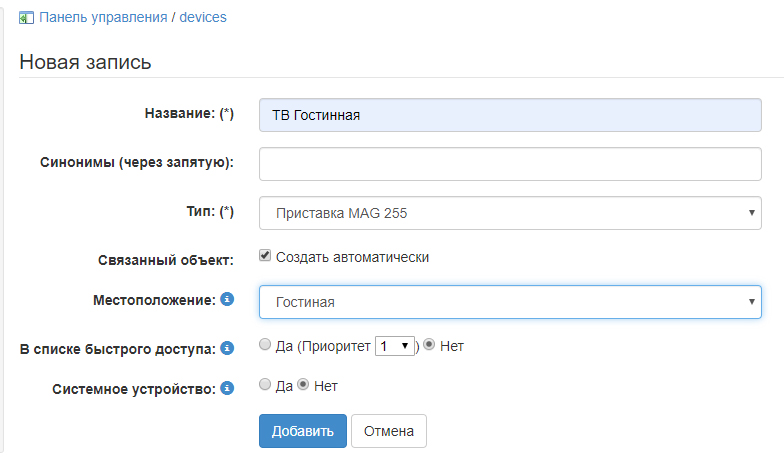The width and height of the screenshot is (784, 456).
Task: Open the Приоритет number dropdown
Action: [x=395, y=346]
